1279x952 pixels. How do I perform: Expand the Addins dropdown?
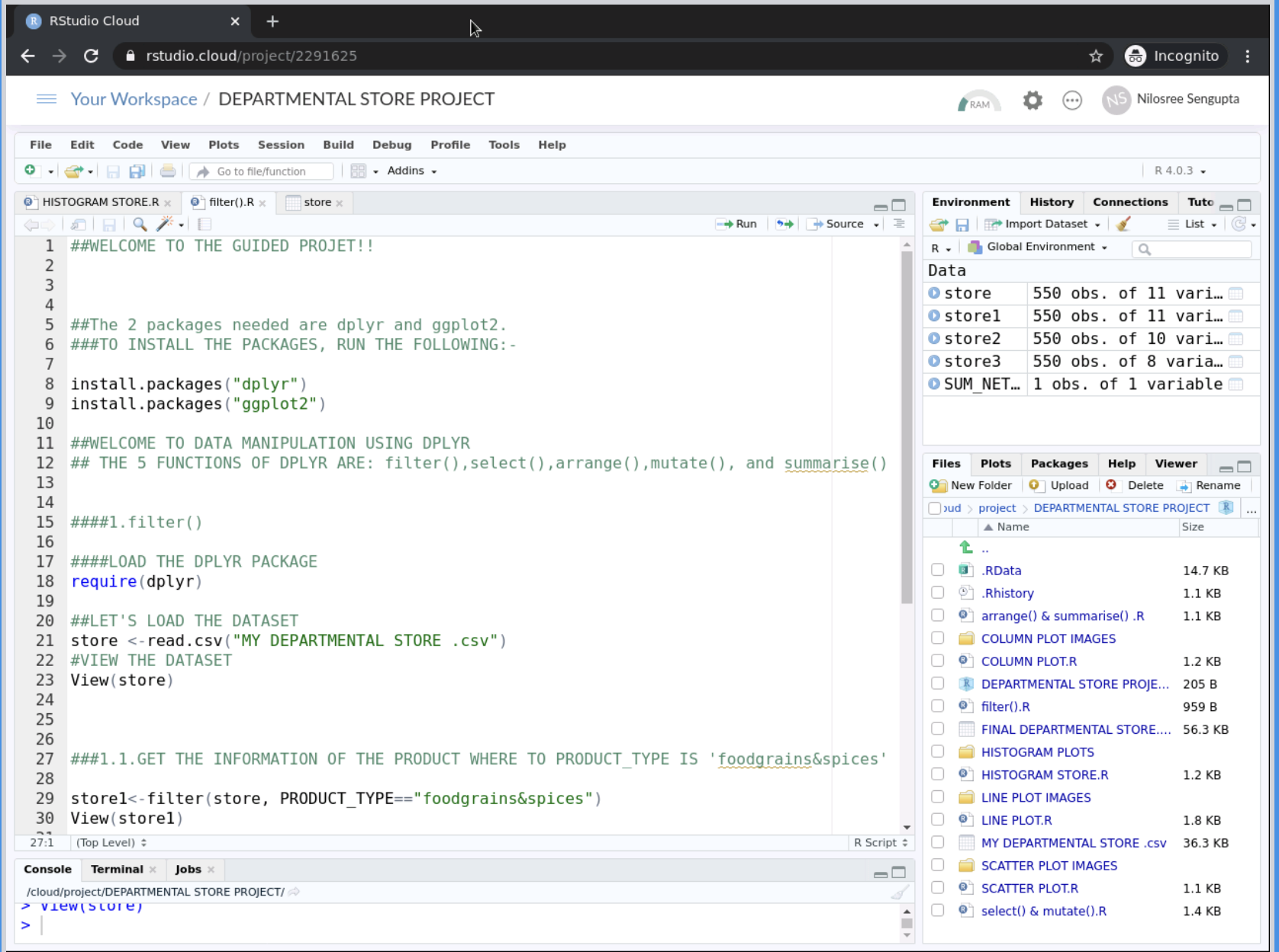tap(411, 171)
